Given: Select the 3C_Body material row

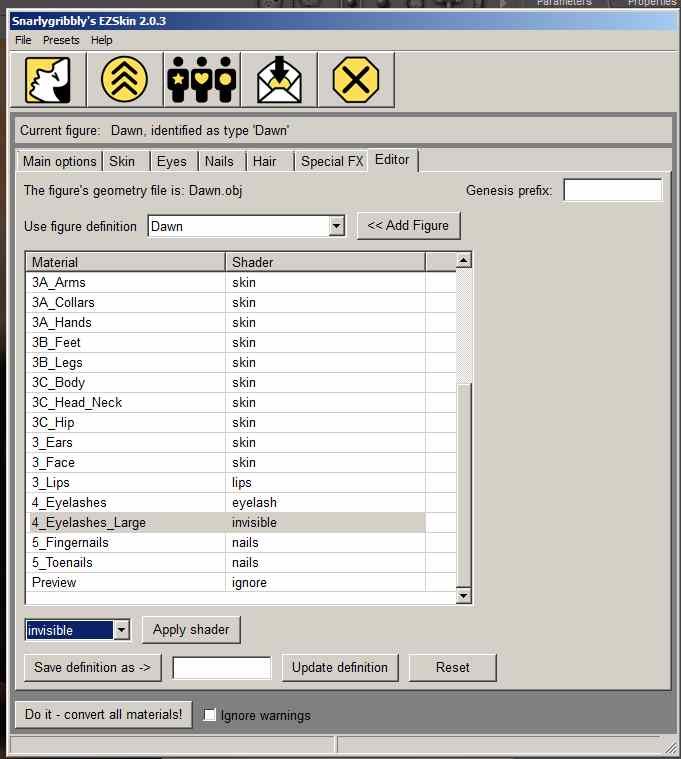Looking at the screenshot, I should click(x=241, y=383).
